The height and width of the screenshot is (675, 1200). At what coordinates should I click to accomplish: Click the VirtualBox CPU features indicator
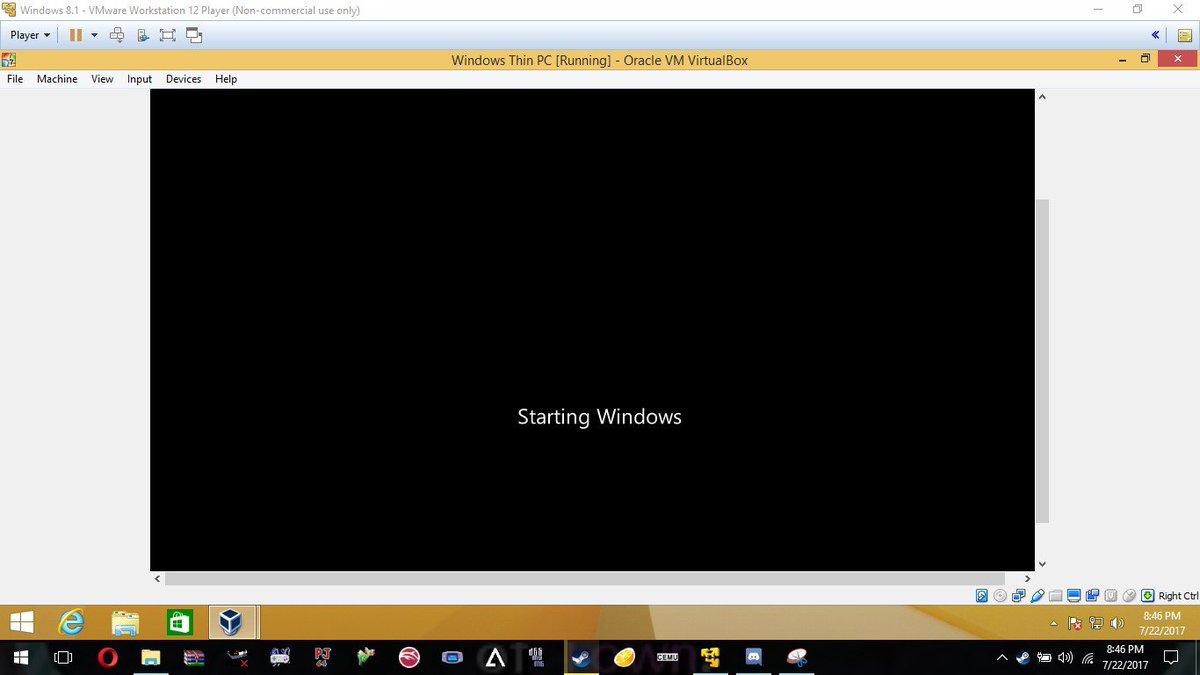1110,596
